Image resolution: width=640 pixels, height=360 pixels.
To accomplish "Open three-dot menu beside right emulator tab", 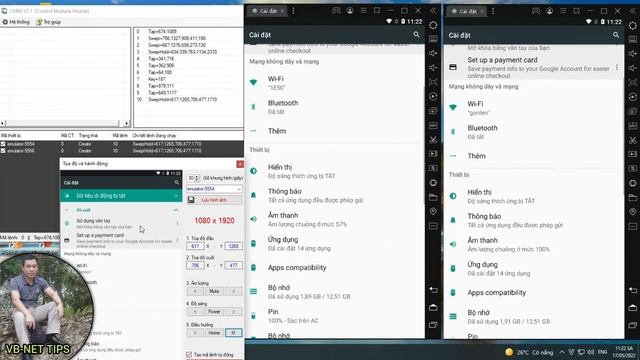I will (x=493, y=11).
